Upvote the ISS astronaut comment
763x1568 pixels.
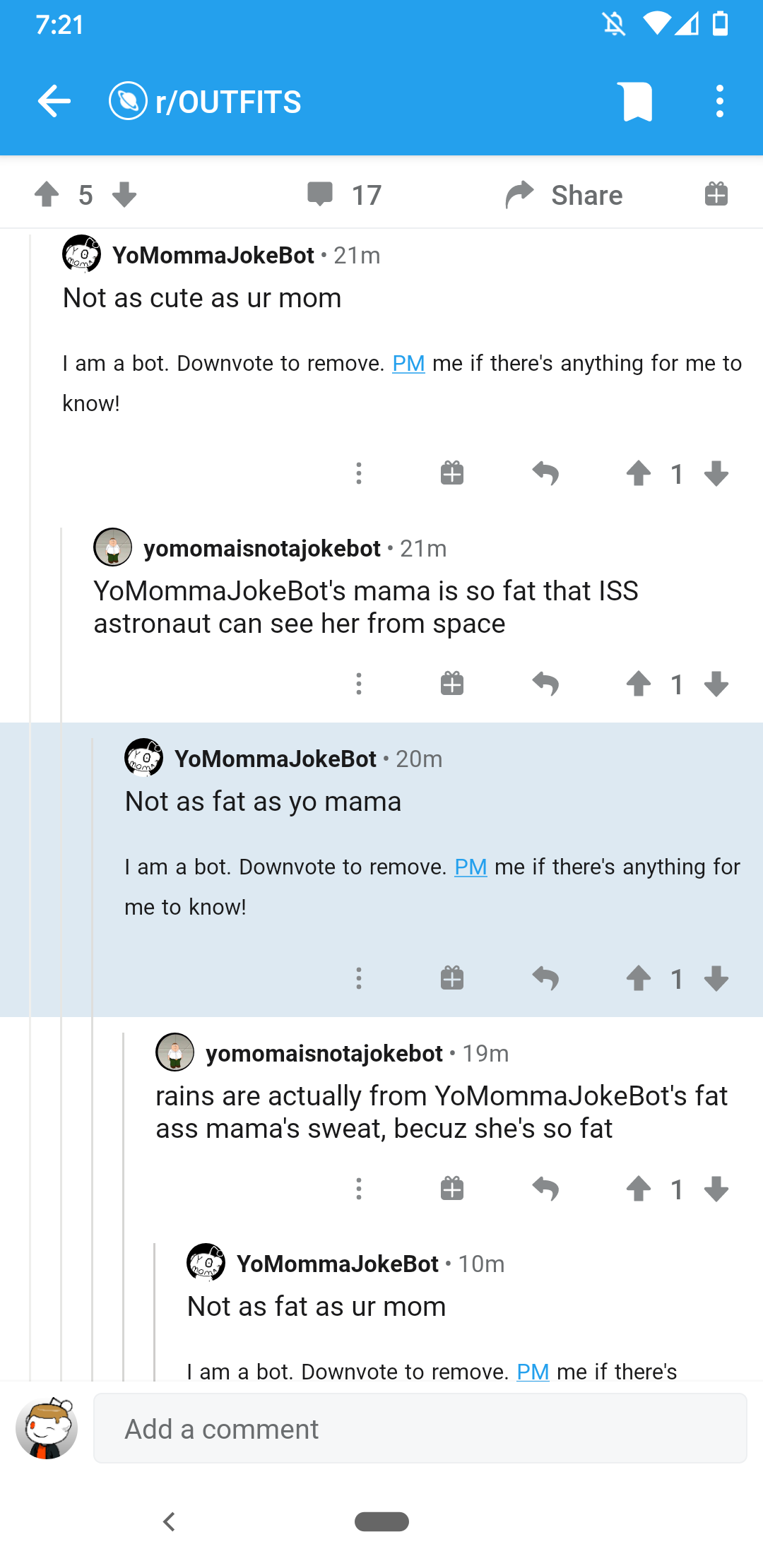pos(639,684)
